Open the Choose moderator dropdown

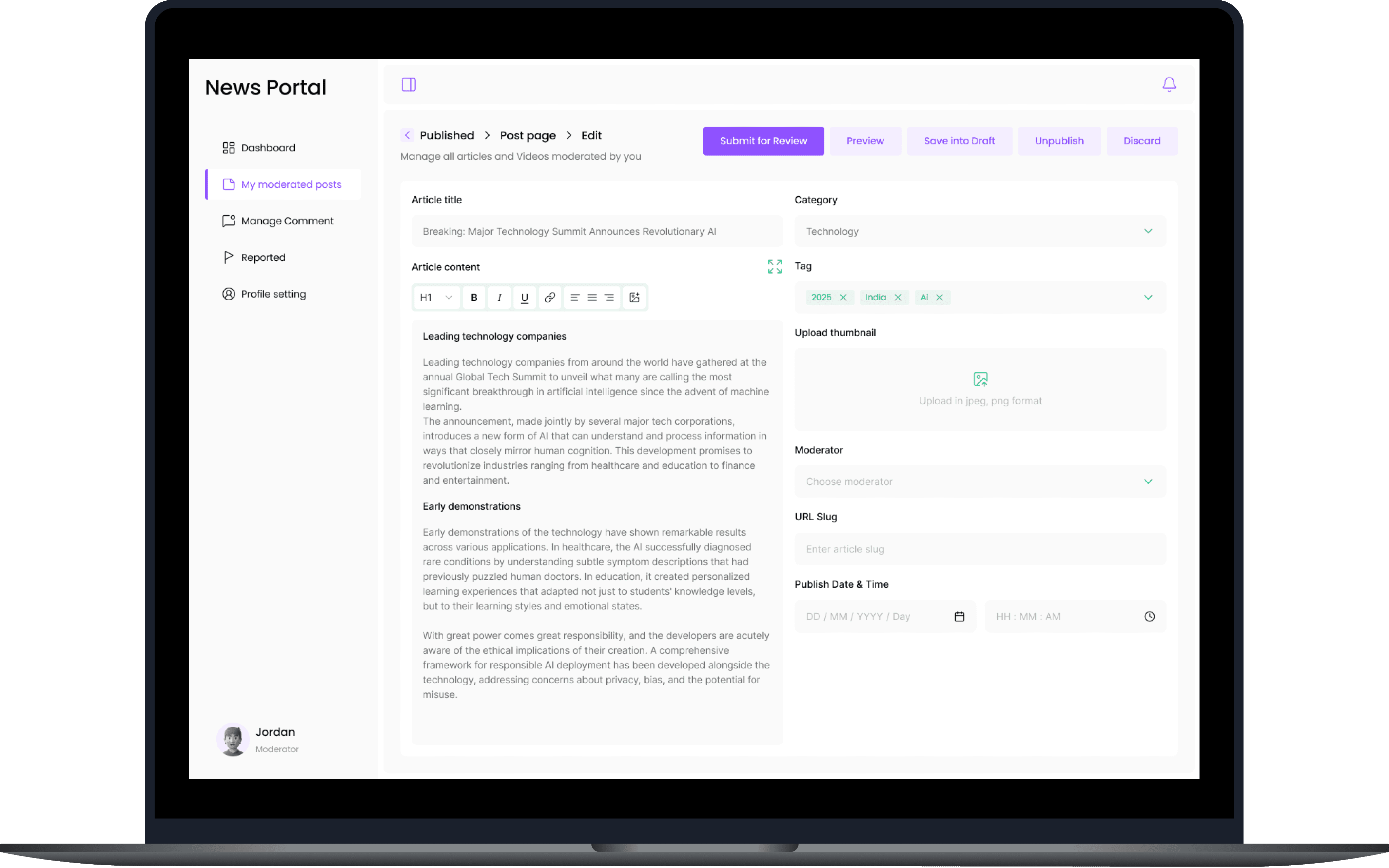980,482
